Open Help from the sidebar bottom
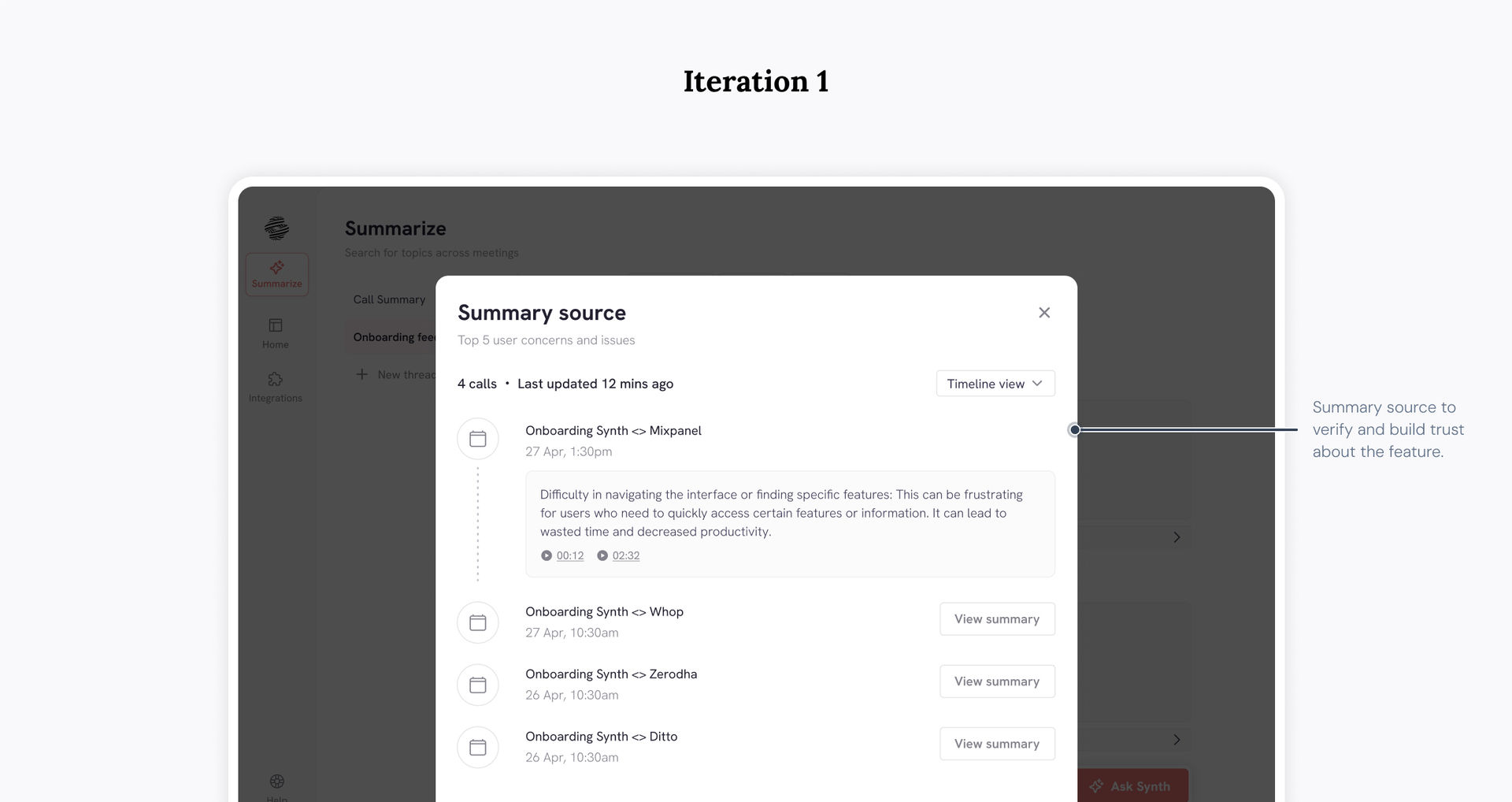 click(x=276, y=787)
